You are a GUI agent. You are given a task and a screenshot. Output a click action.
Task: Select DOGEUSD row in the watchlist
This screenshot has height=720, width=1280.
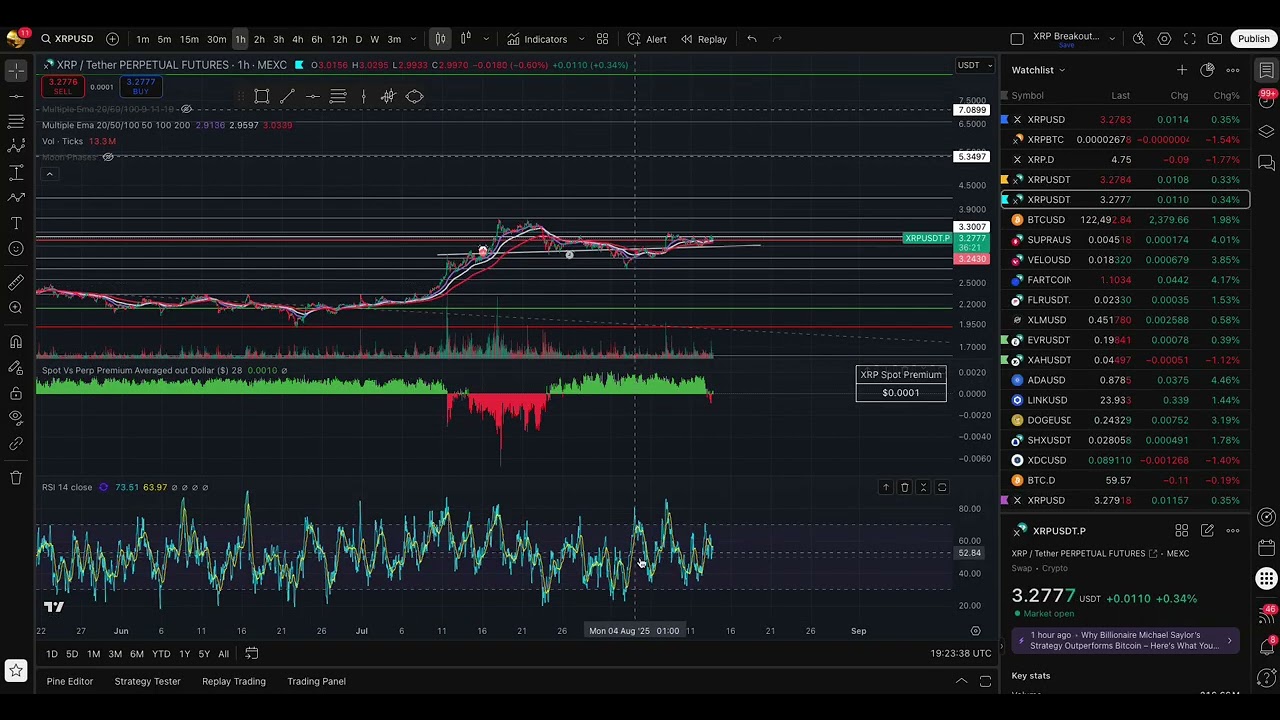1125,420
